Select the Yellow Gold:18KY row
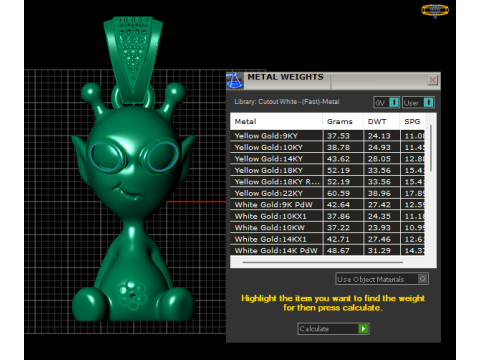Image resolution: width=480 pixels, height=360 pixels. point(327,170)
